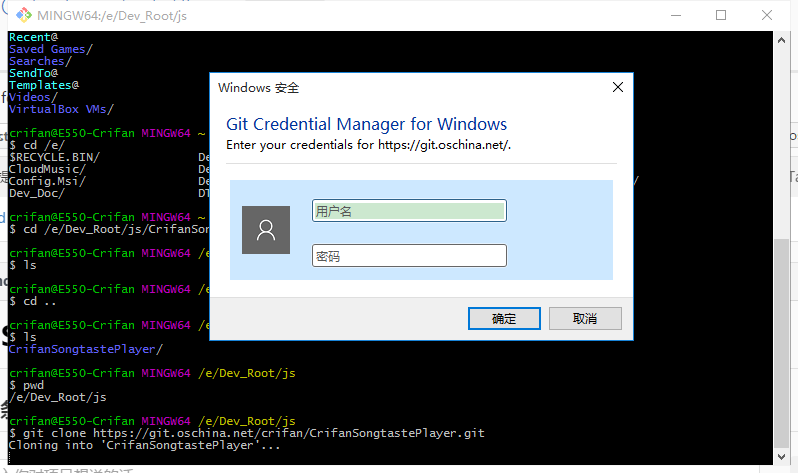Image resolution: width=798 pixels, height=473 pixels.
Task: Click the terminal vertical scrollbar thumb
Action: pos(781,344)
